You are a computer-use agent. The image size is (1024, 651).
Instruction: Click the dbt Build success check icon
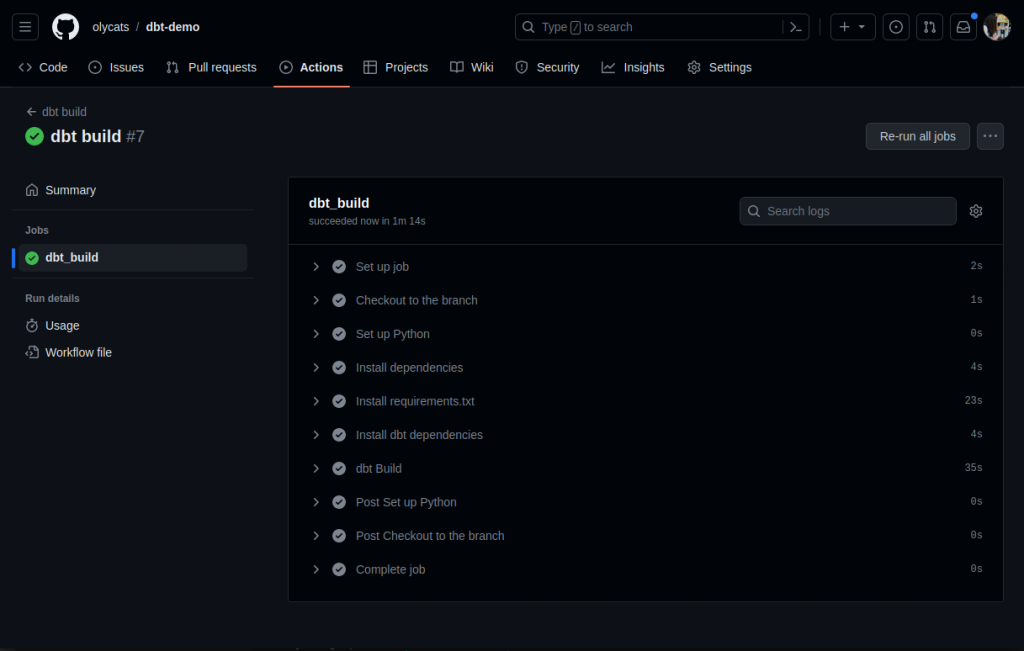click(x=339, y=468)
